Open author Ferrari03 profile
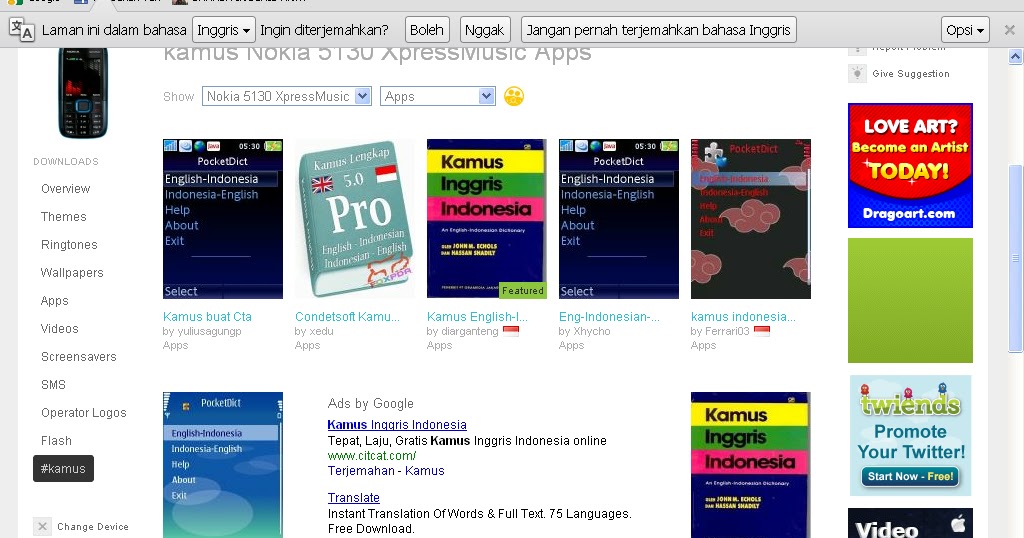The height and width of the screenshot is (538, 1024). (x=727, y=332)
